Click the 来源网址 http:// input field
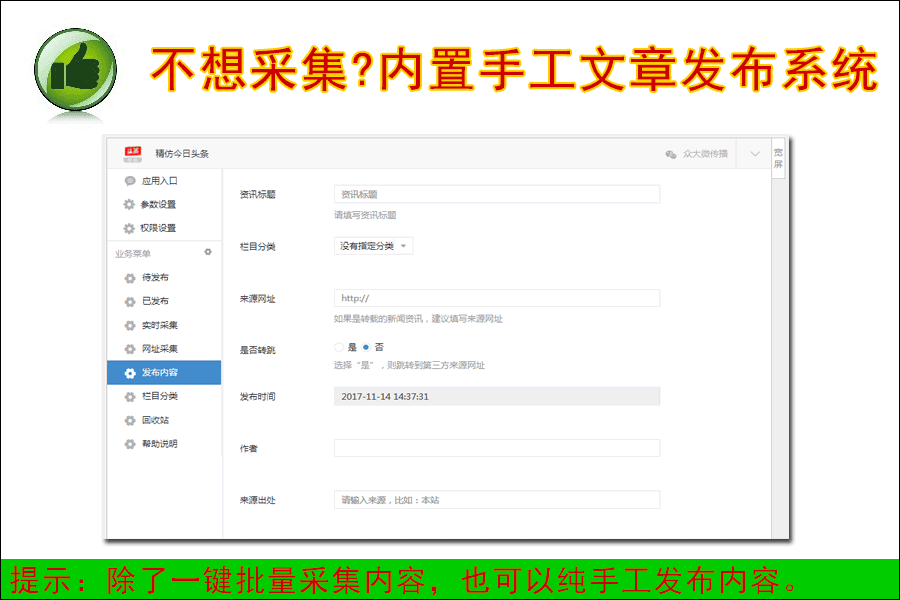This screenshot has height=600, width=900. point(496,298)
